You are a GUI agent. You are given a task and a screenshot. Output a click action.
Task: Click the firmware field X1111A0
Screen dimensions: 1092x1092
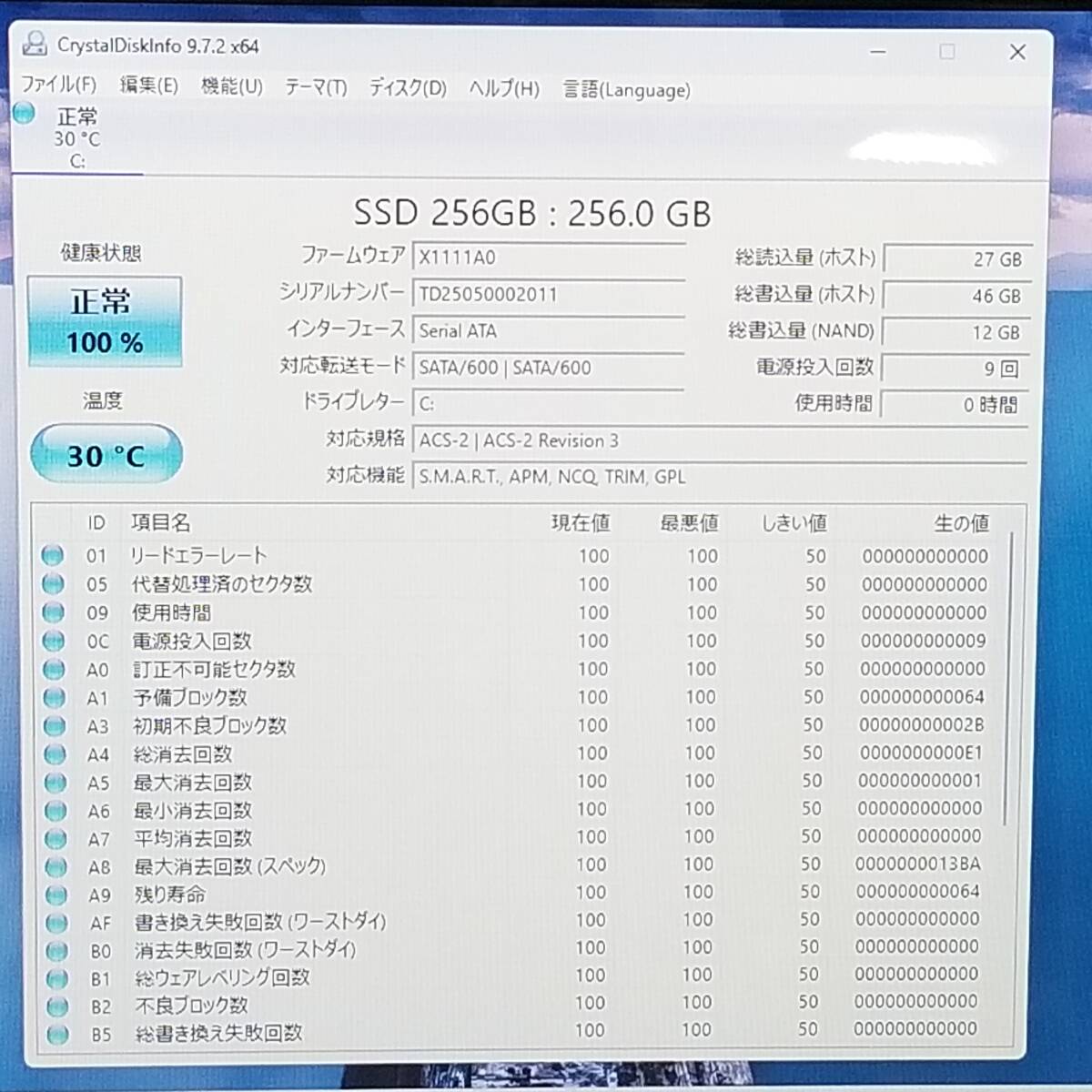[x=549, y=258]
